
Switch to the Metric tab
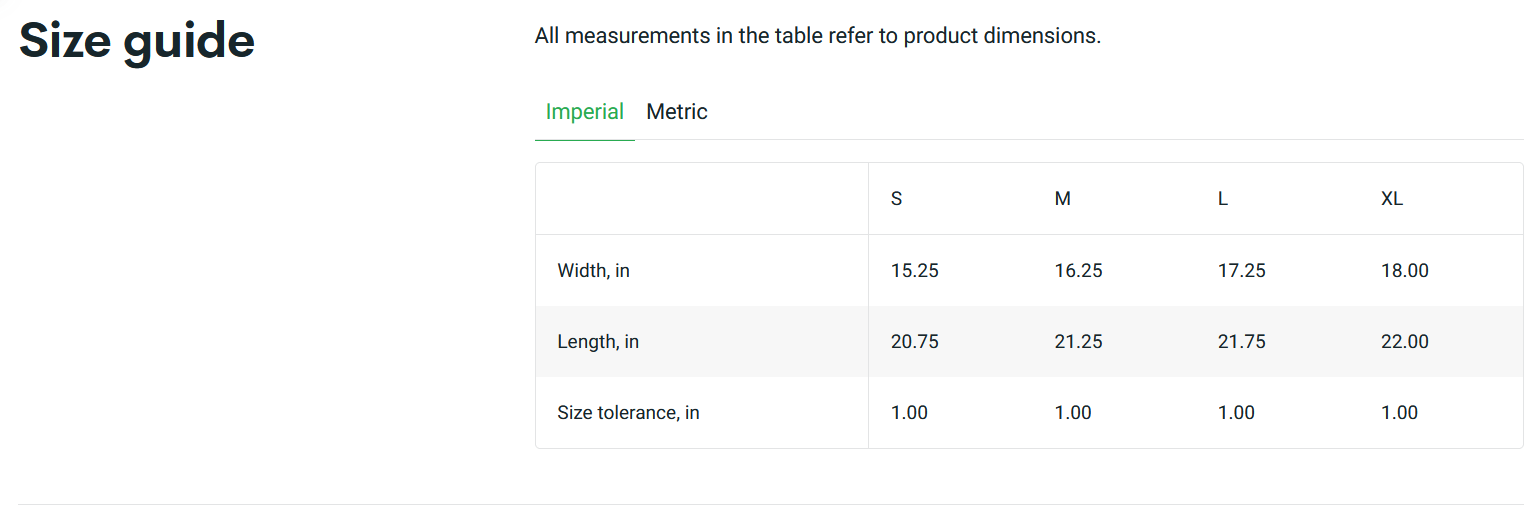pyautogui.click(x=677, y=112)
